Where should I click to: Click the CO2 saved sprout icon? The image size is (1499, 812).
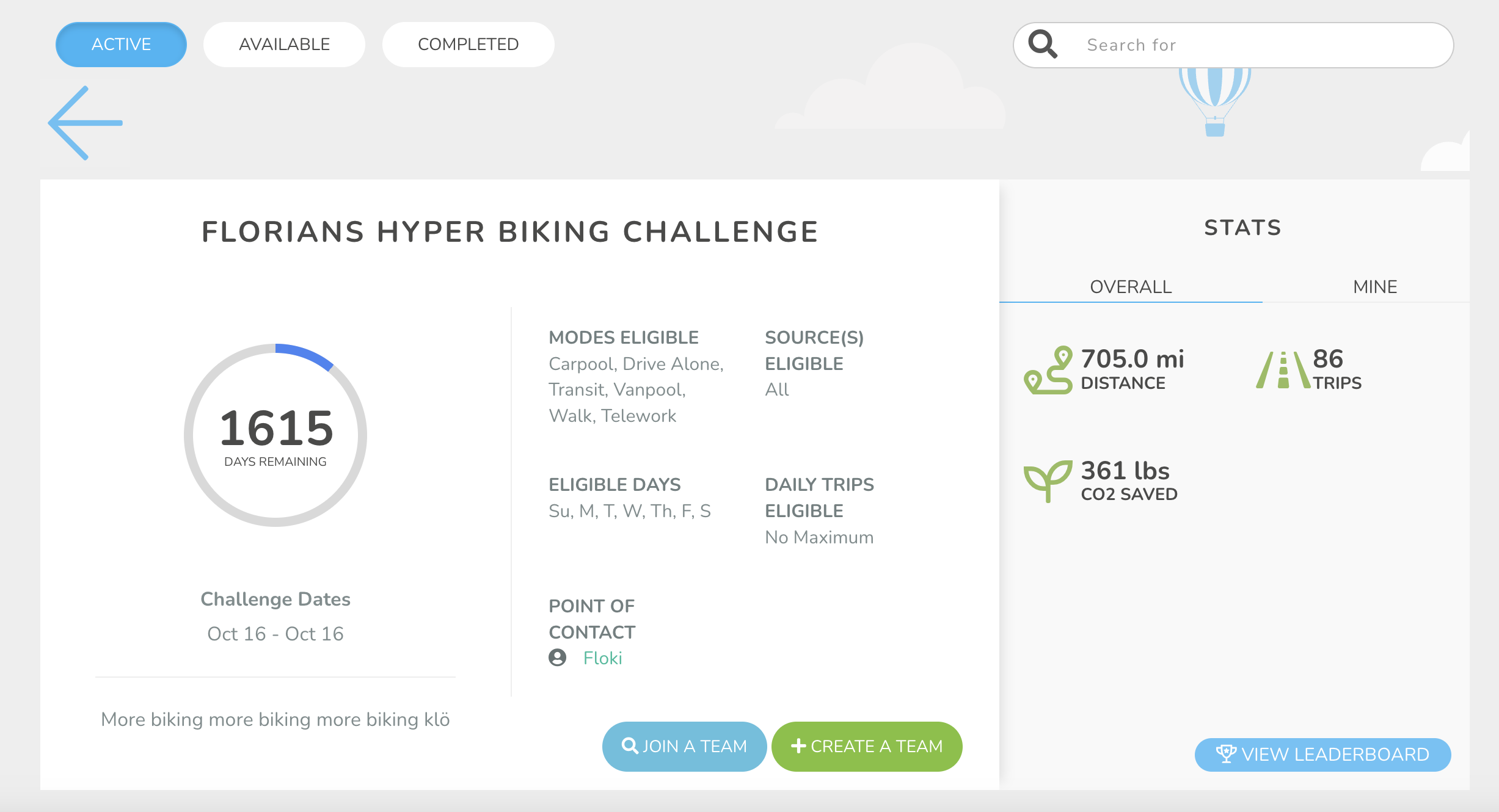point(1048,481)
